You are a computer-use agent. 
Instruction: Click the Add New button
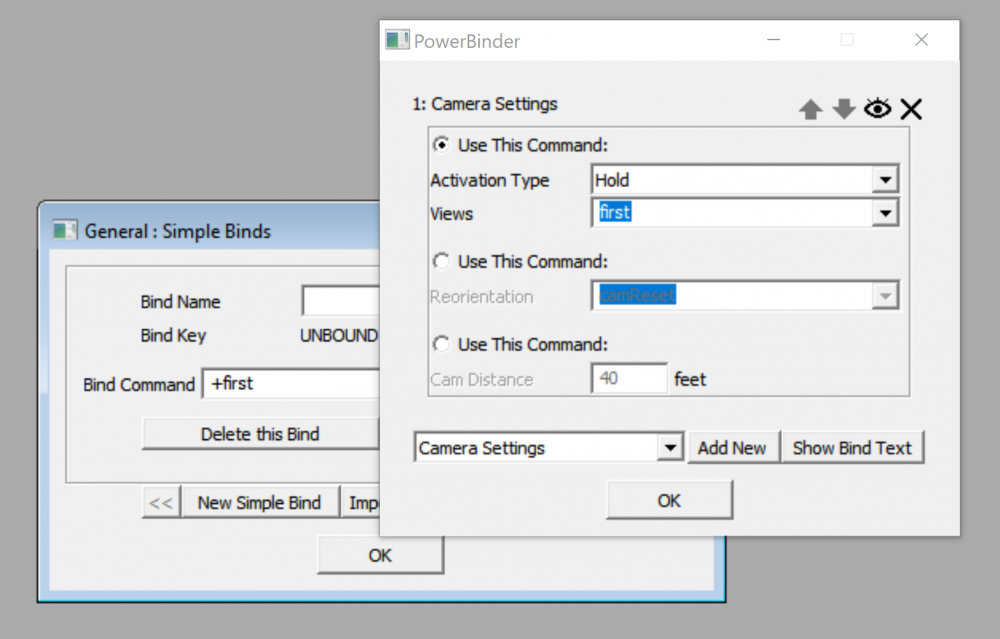pyautogui.click(x=733, y=447)
